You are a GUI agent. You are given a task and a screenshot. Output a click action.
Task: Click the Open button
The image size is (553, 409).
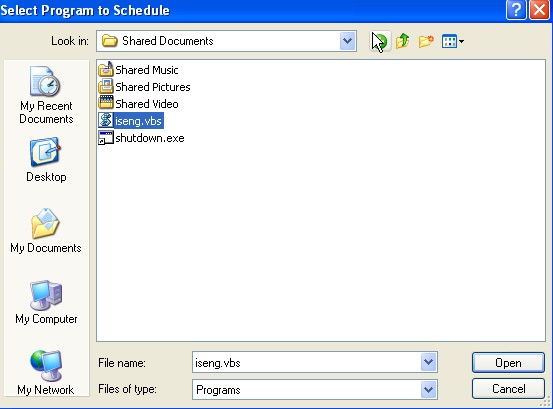[x=508, y=363]
